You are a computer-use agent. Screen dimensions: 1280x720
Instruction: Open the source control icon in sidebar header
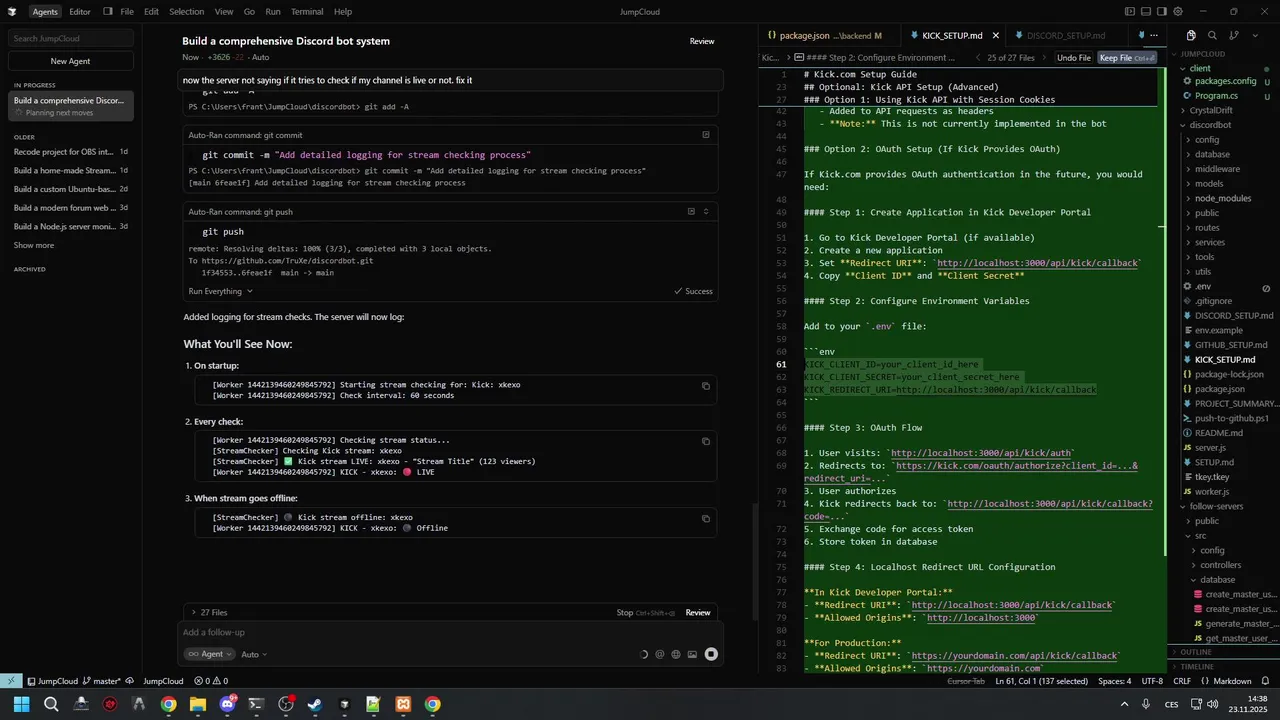1234,35
